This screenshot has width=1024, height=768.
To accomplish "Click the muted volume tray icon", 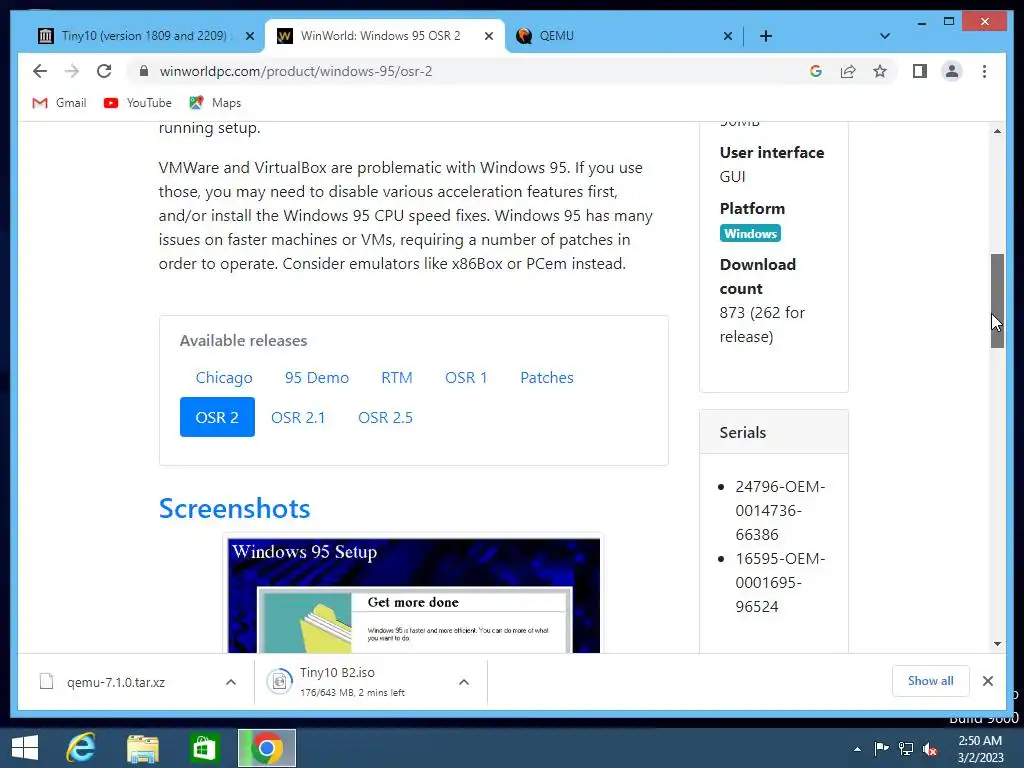I will tap(930, 748).
